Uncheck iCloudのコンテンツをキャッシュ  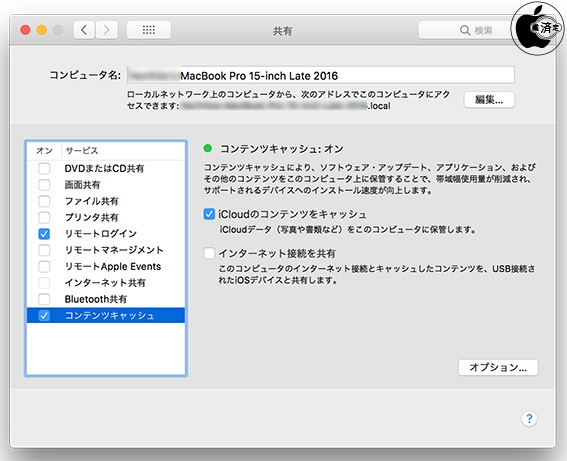(209, 214)
